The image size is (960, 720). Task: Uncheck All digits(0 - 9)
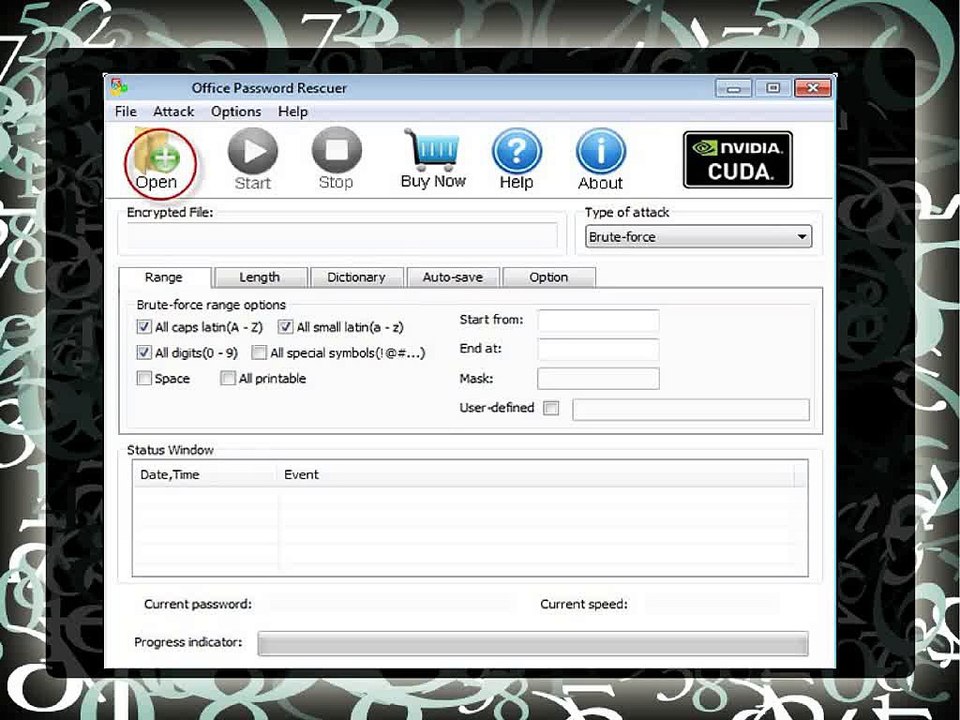pyautogui.click(x=144, y=353)
